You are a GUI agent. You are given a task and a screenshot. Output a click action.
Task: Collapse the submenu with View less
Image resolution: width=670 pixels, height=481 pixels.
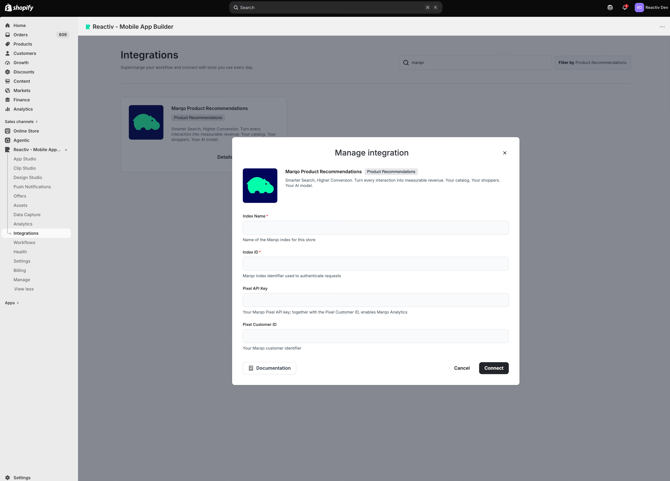(24, 289)
